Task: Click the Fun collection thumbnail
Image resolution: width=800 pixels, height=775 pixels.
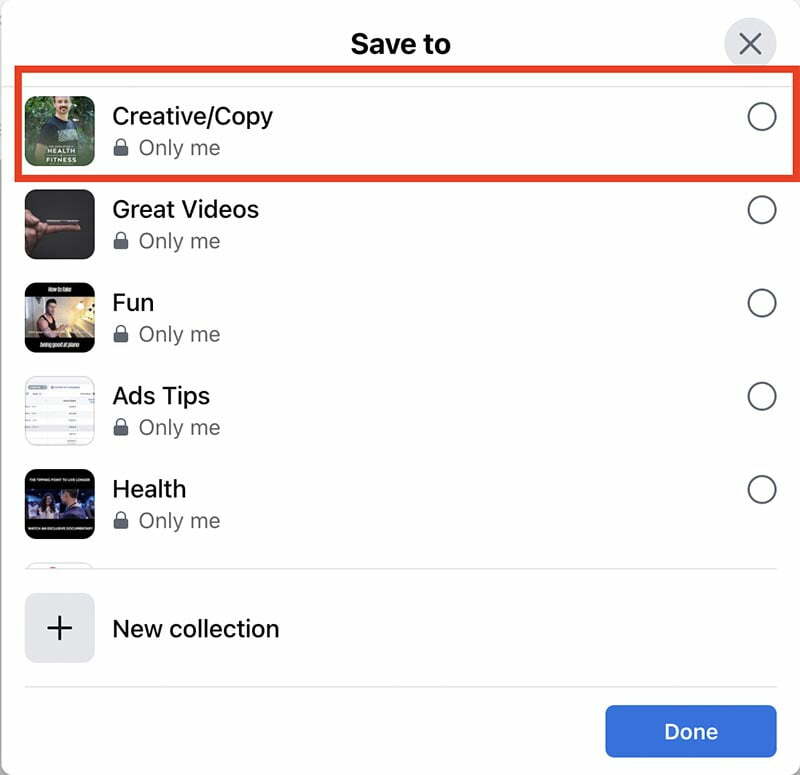Action: [60, 317]
